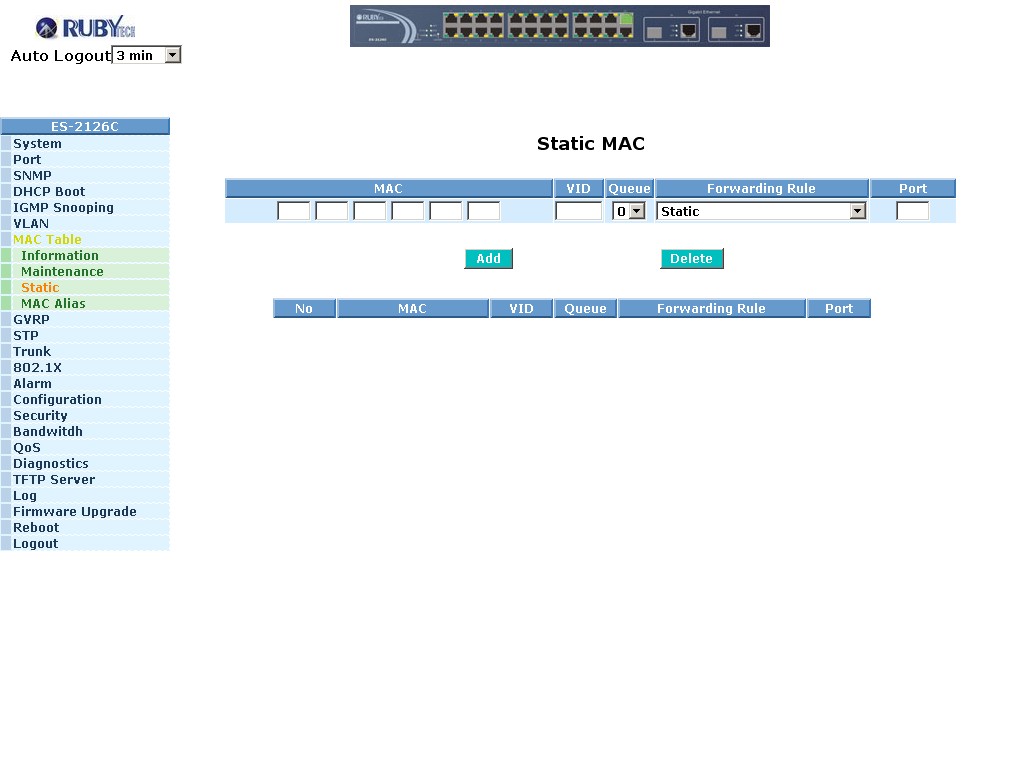Select Static under MAC Table
The image size is (1024, 768).
[86, 288]
